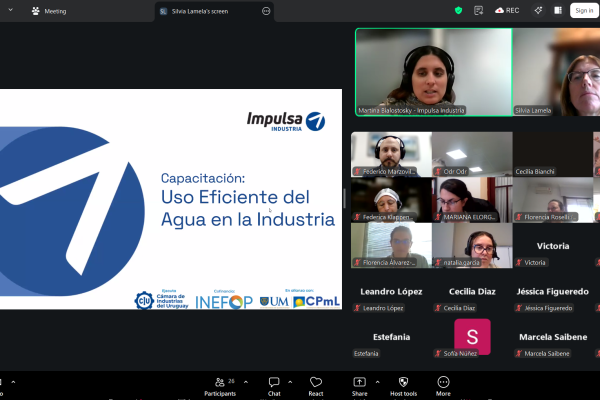Change the view layout icon
This screenshot has width=600, height=400.
click(558, 11)
